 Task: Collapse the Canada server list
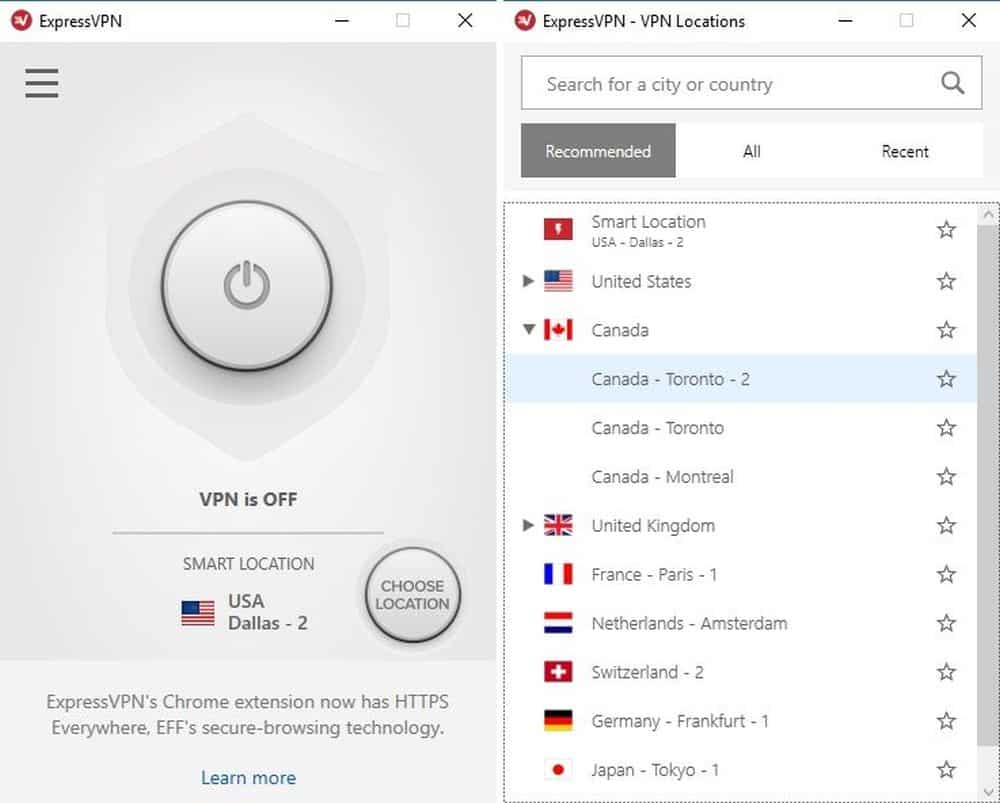point(529,330)
